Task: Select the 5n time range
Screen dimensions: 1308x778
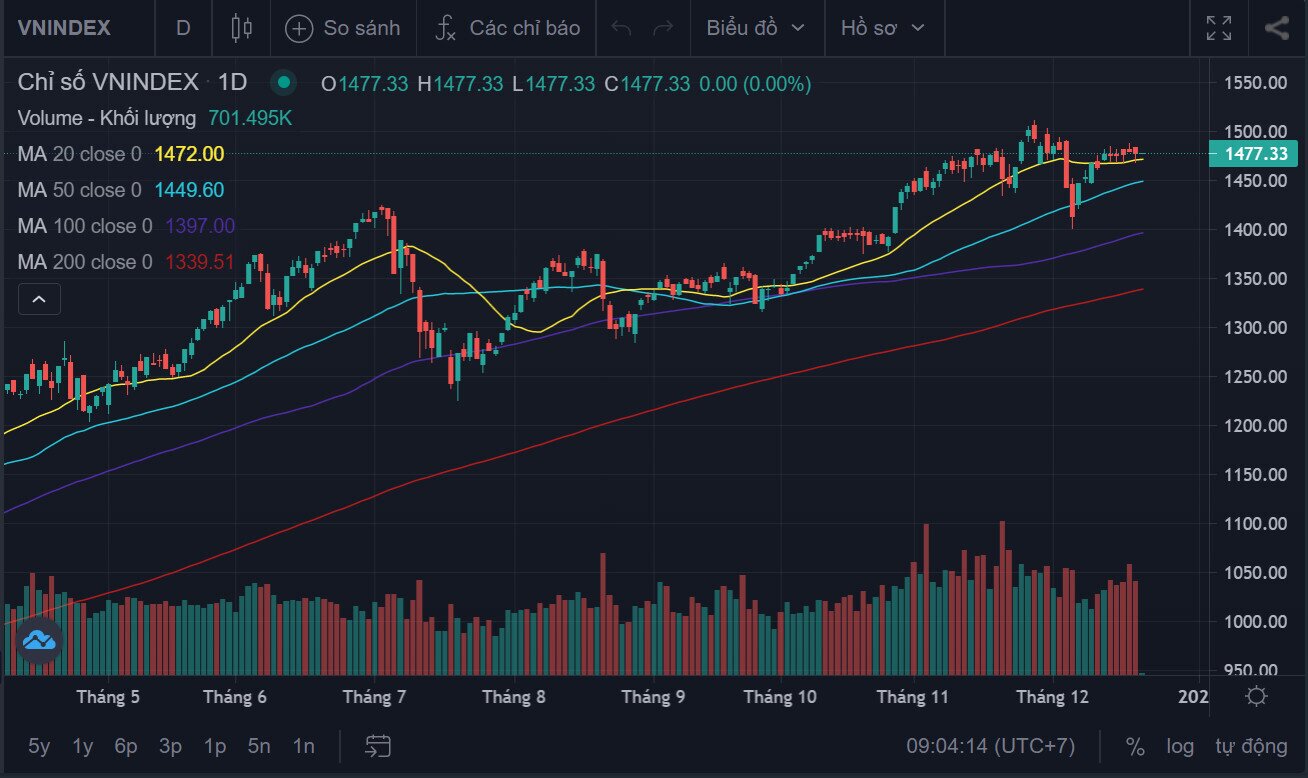Action: [x=259, y=746]
